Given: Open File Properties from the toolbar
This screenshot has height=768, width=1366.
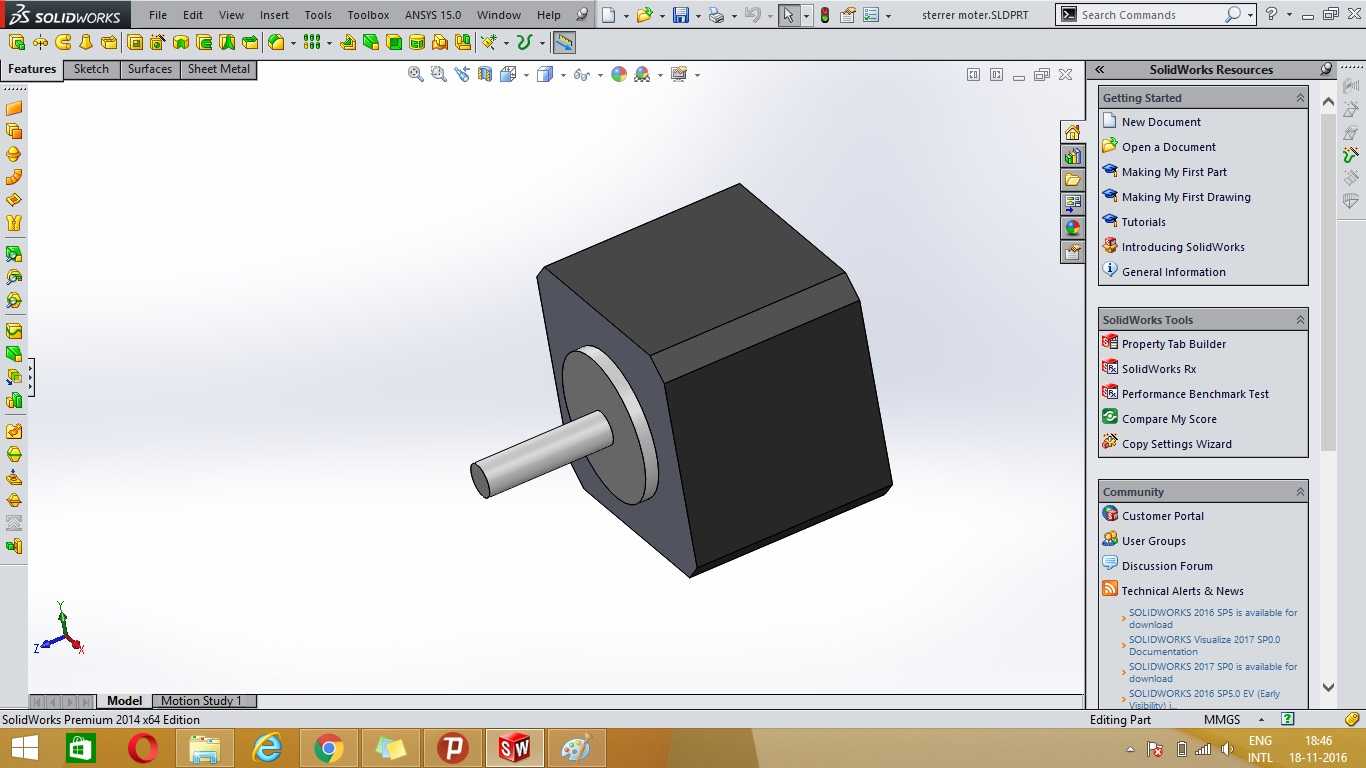Looking at the screenshot, I should point(848,15).
